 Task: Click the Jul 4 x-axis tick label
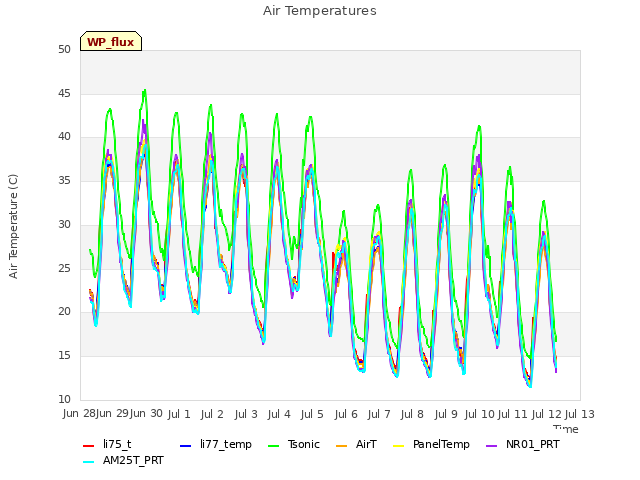279,414
